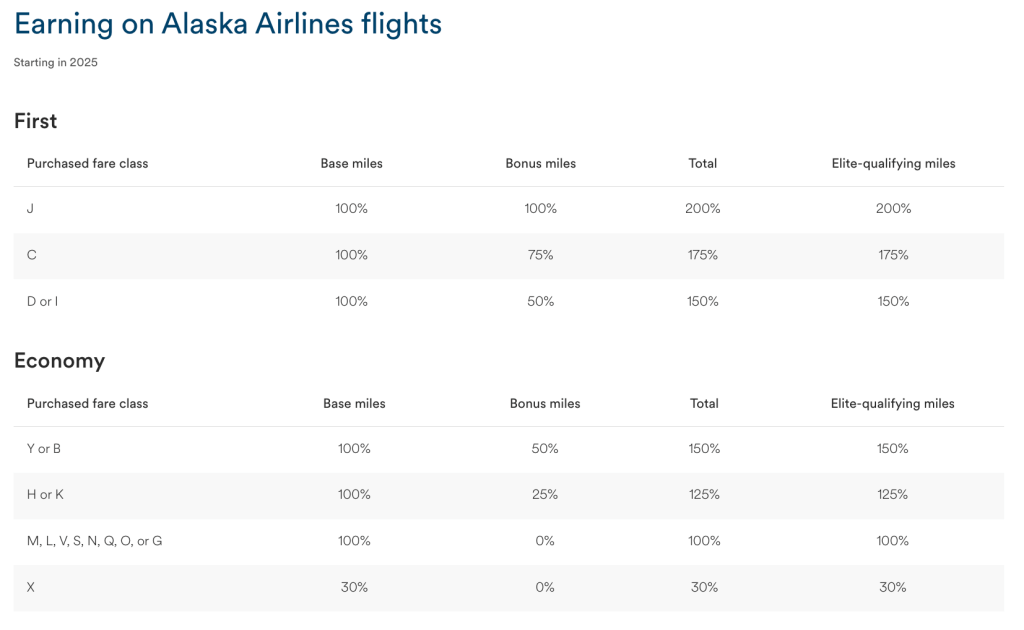This screenshot has height=630, width=1024.
Task: Select the "Economy" section heading
Action: [x=59, y=361]
